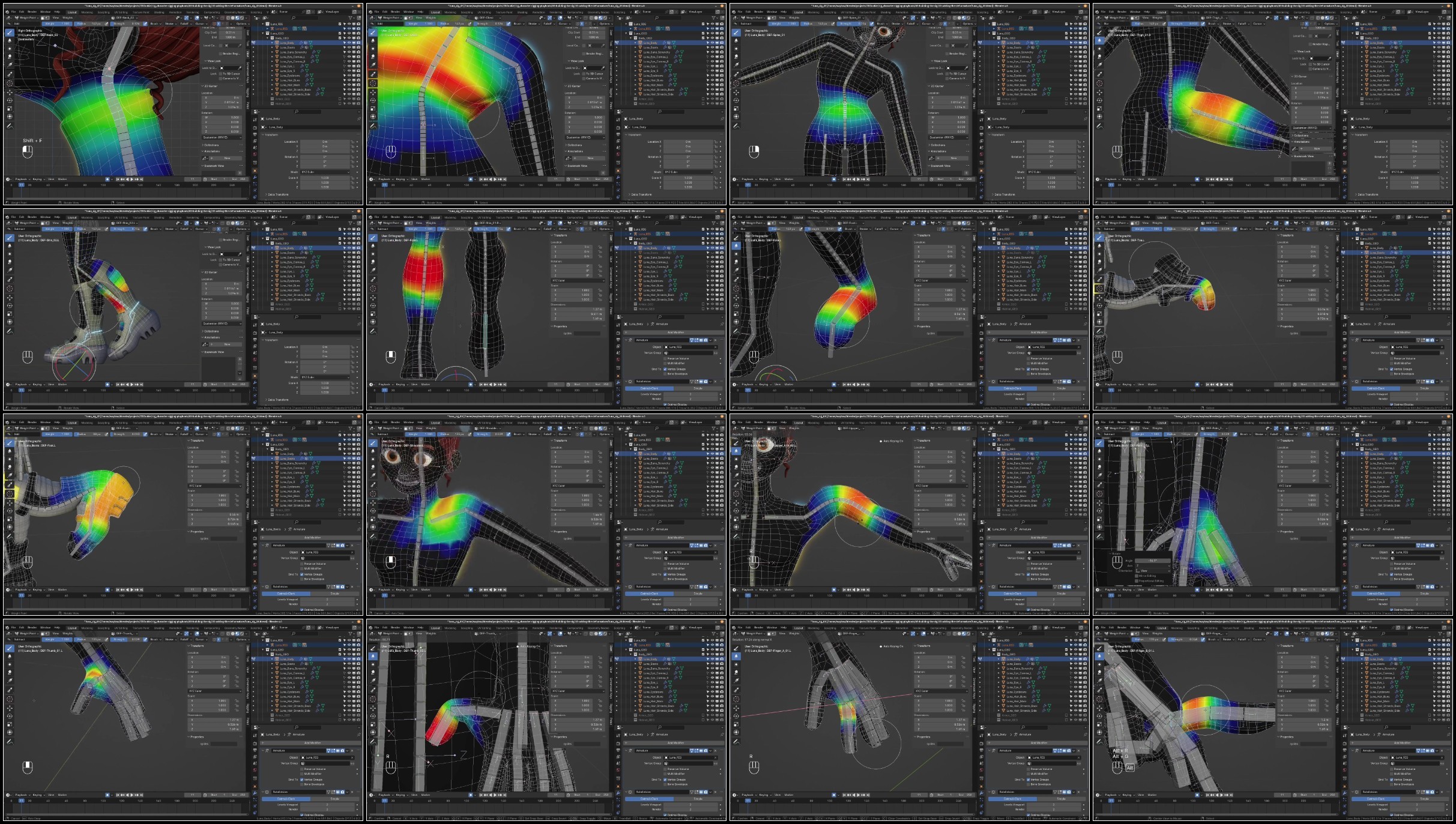Image resolution: width=1456 pixels, height=824 pixels.
Task: Open Weight Paint mode dropdown in Shift+F neck frame
Action: (x=25, y=17)
